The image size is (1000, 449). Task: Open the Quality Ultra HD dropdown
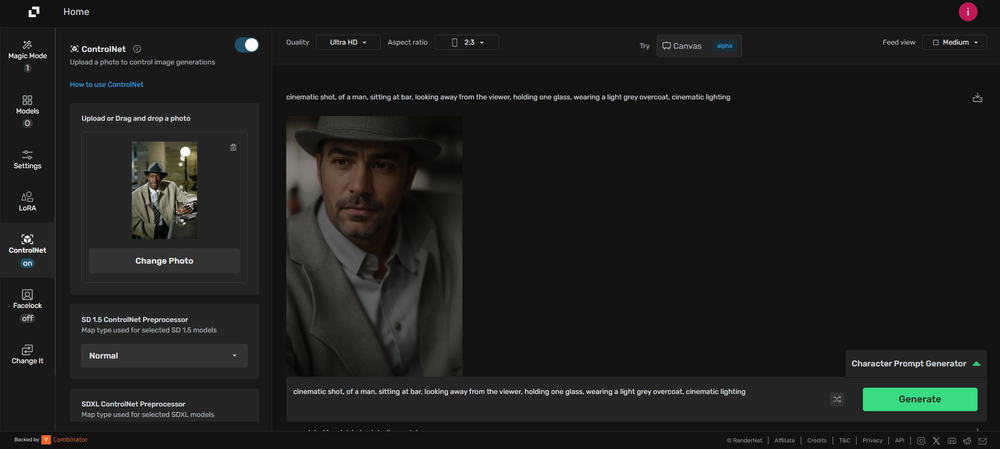pos(348,42)
